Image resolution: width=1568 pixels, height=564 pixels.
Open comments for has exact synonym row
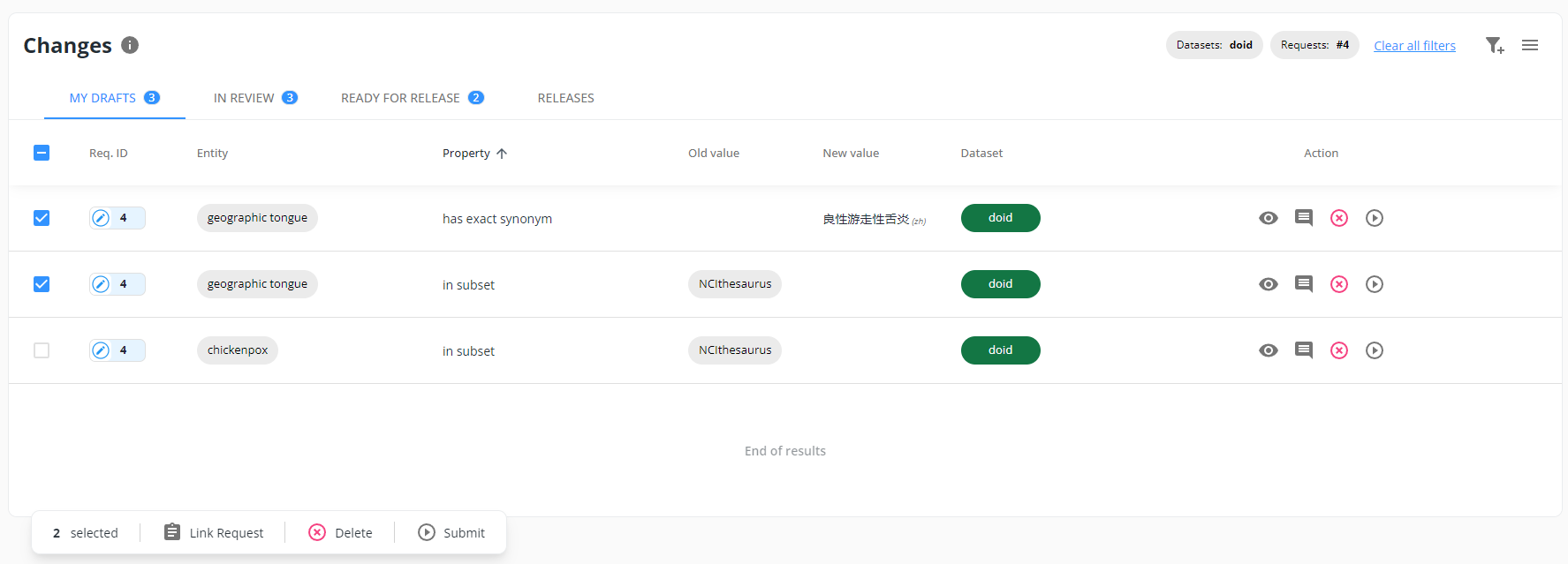point(1303,218)
